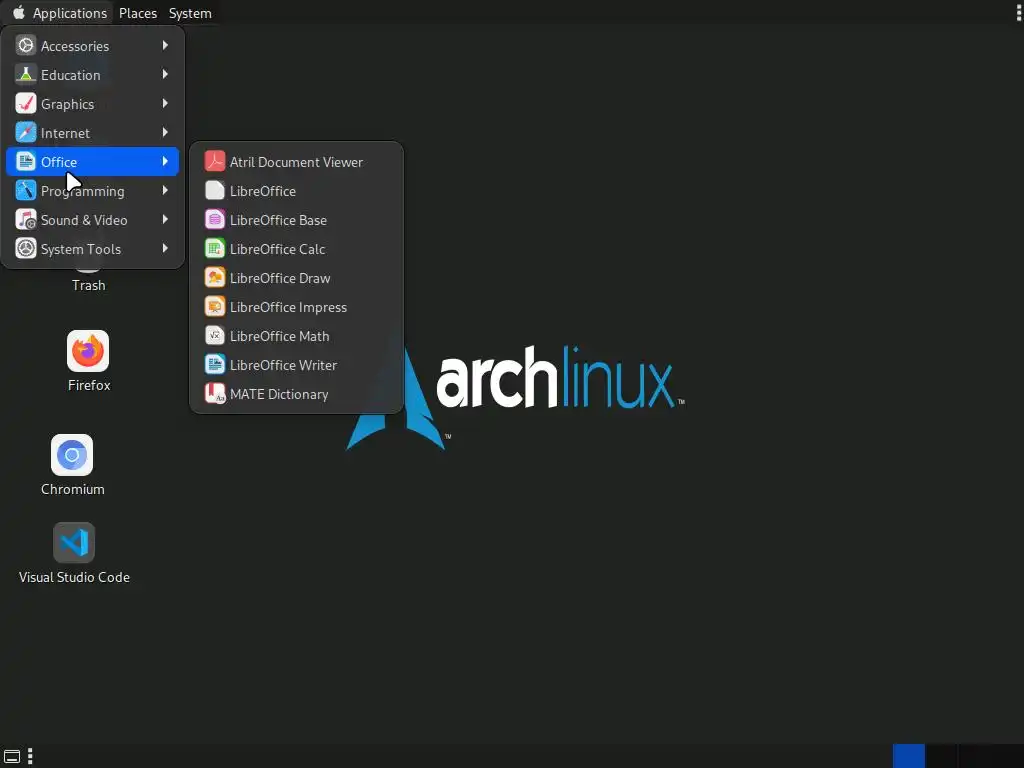Open the Places menu
This screenshot has height=768, width=1024.
point(138,13)
